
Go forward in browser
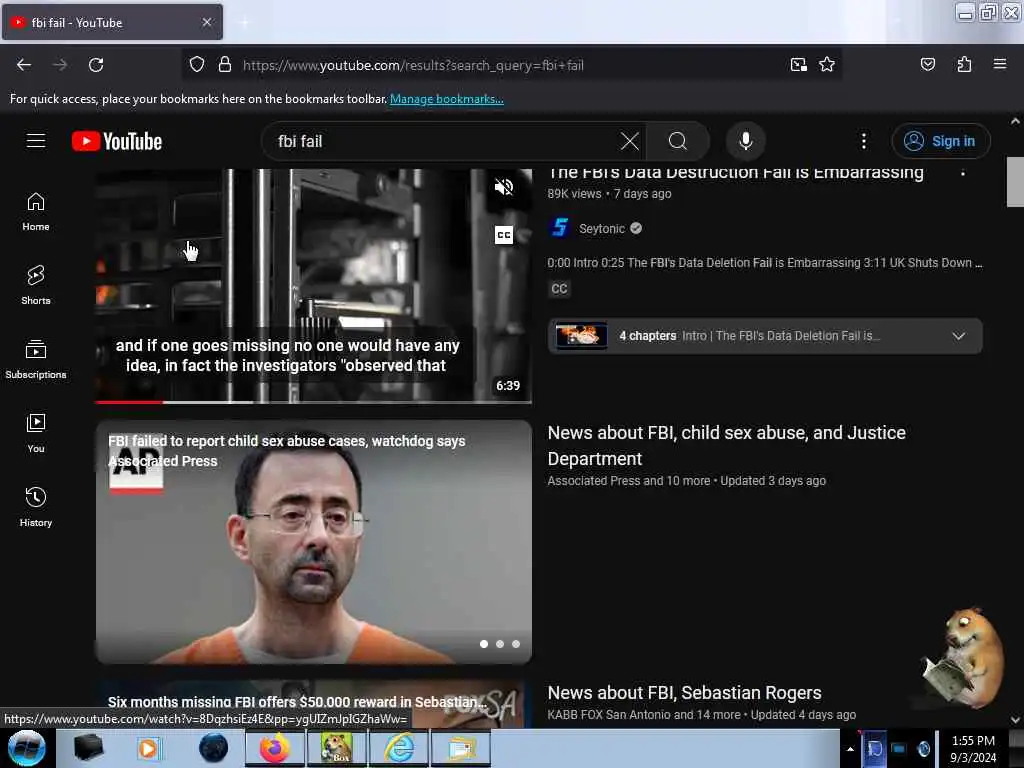(59, 65)
